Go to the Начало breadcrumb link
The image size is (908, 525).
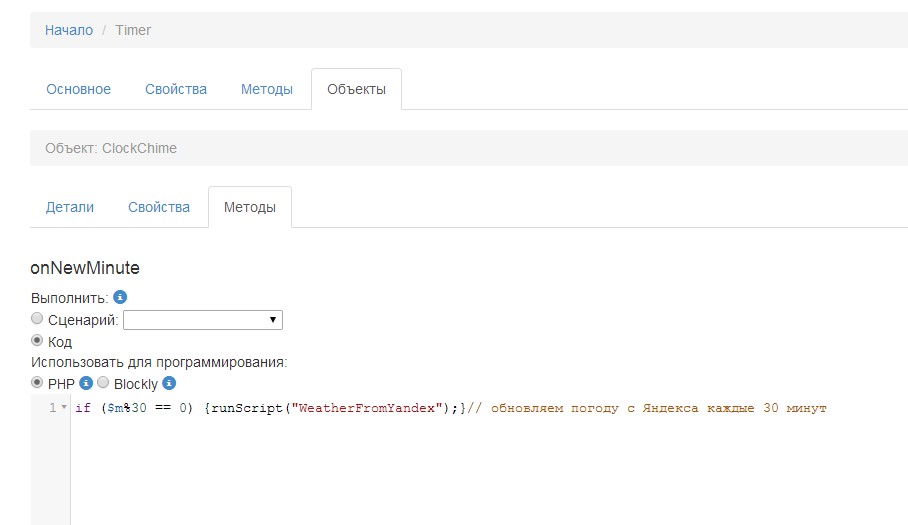(69, 30)
